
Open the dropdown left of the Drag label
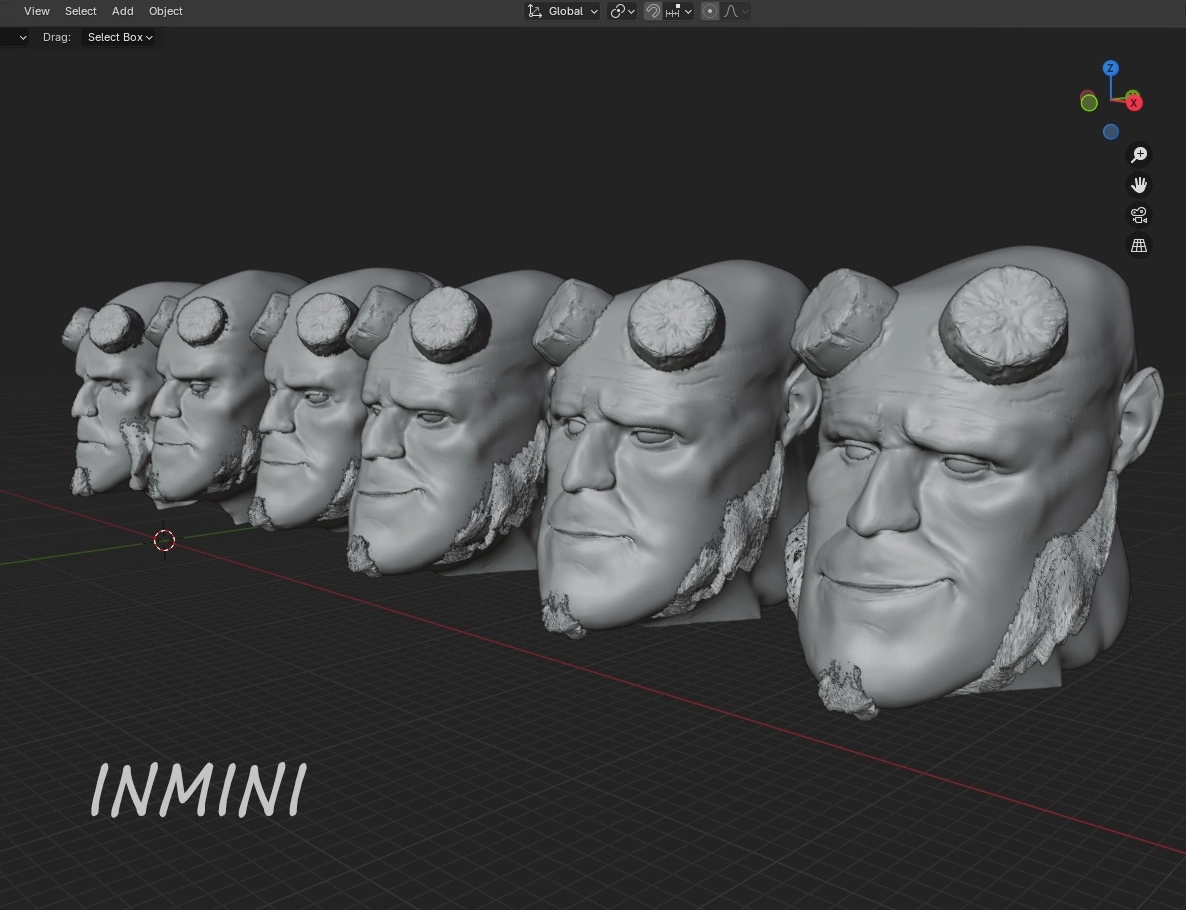(14, 37)
